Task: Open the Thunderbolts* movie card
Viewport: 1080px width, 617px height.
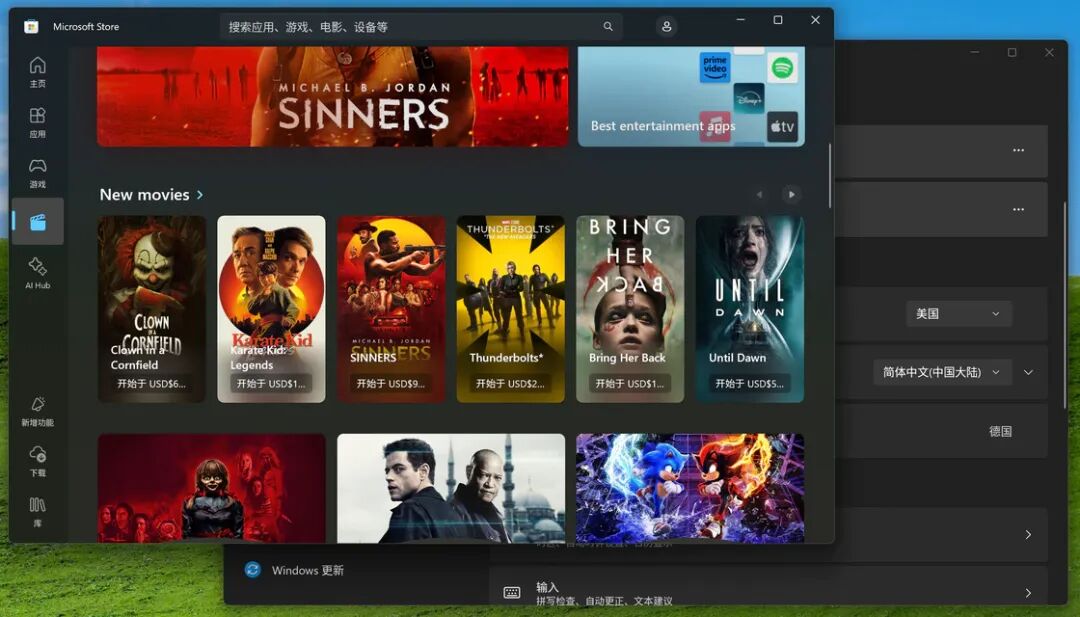Action: [x=510, y=309]
